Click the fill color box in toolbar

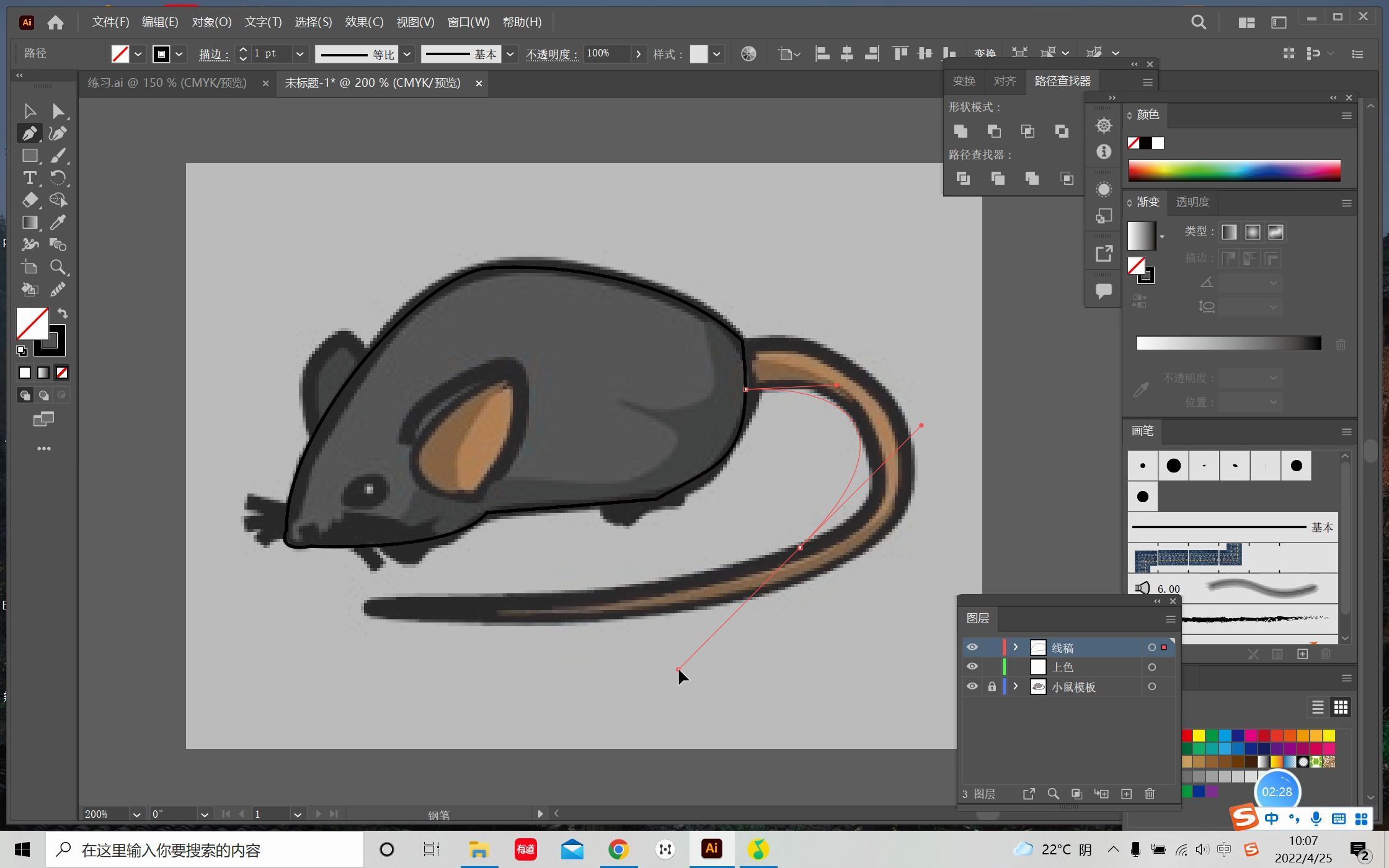click(32, 324)
